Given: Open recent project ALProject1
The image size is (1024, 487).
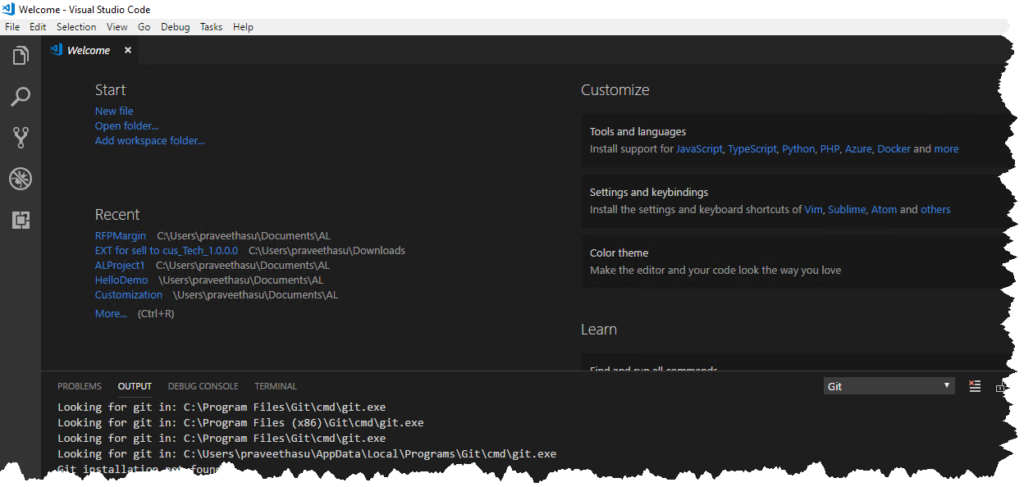Looking at the screenshot, I should pyautogui.click(x=120, y=266).
